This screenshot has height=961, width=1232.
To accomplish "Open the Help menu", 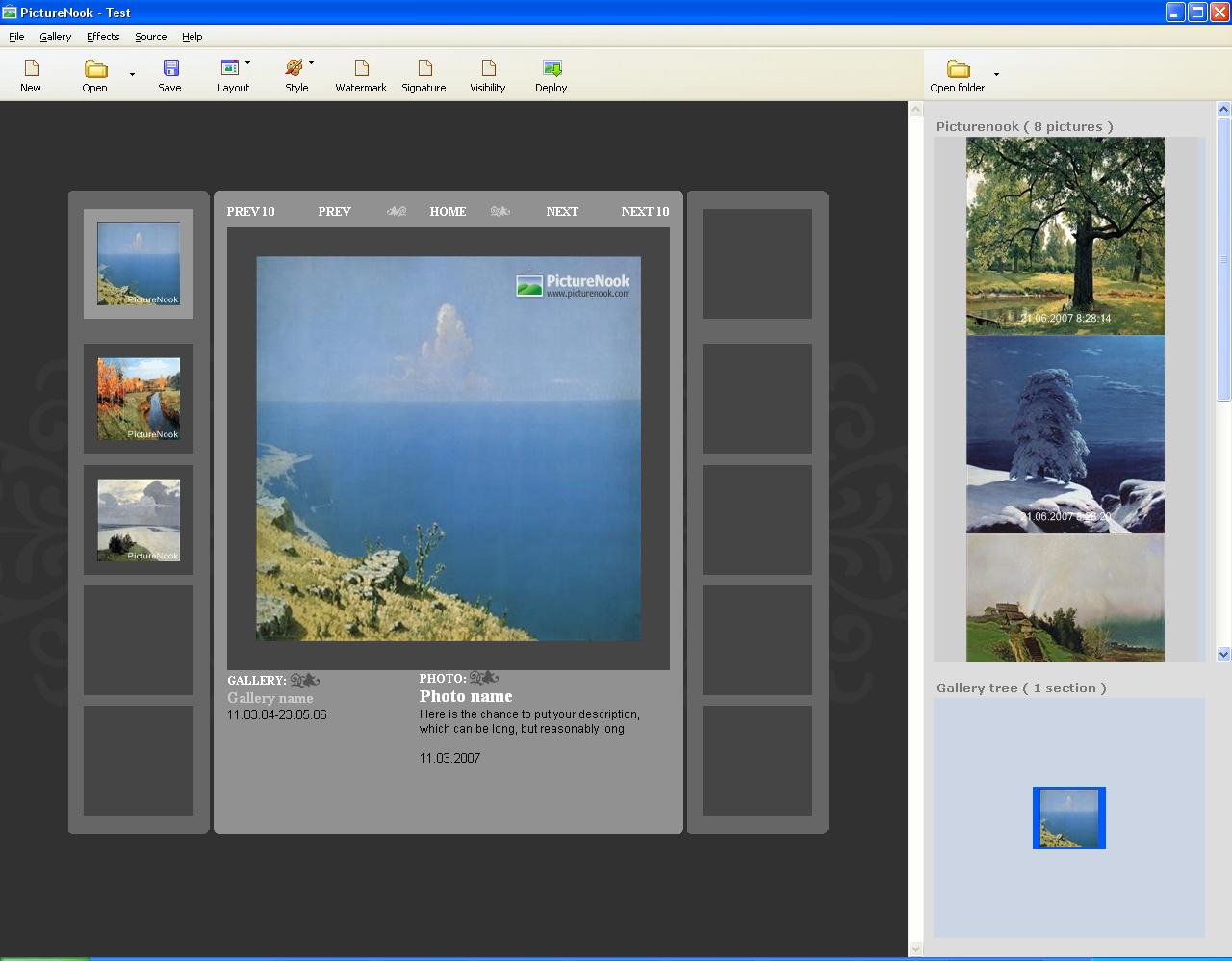I will click(x=192, y=37).
